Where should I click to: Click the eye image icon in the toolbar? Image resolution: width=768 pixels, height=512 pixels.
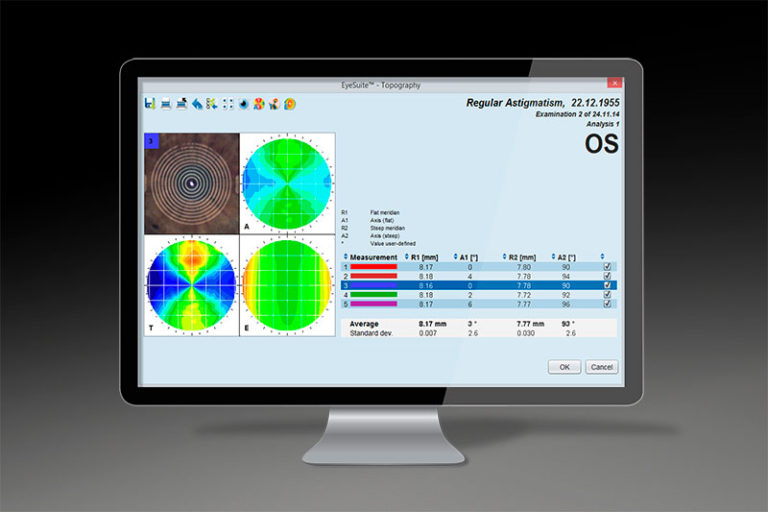pos(243,104)
